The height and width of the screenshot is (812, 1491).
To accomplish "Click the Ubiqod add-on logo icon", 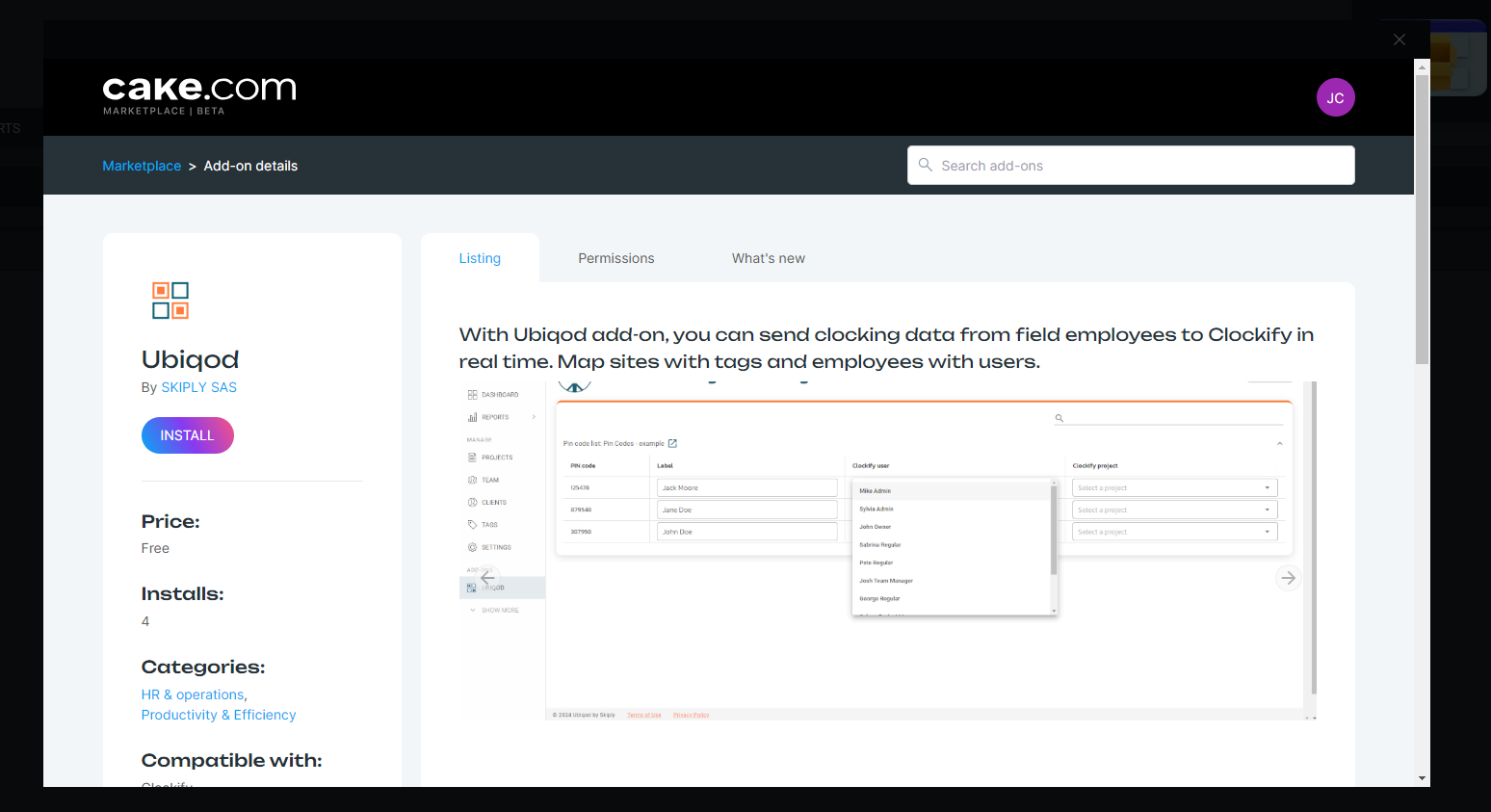I will (x=170, y=301).
